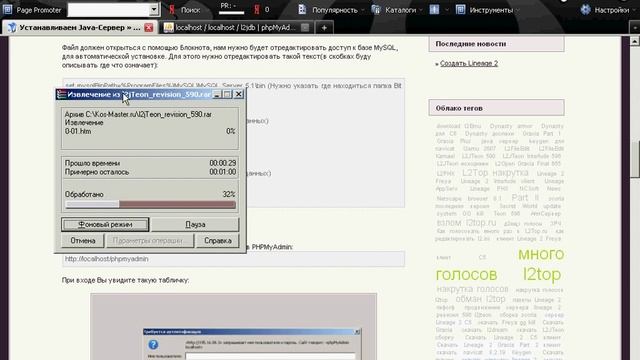Click the l2top.ru tag link
Image resolution: width=640 pixels, height=360 pixels.
tap(481, 223)
